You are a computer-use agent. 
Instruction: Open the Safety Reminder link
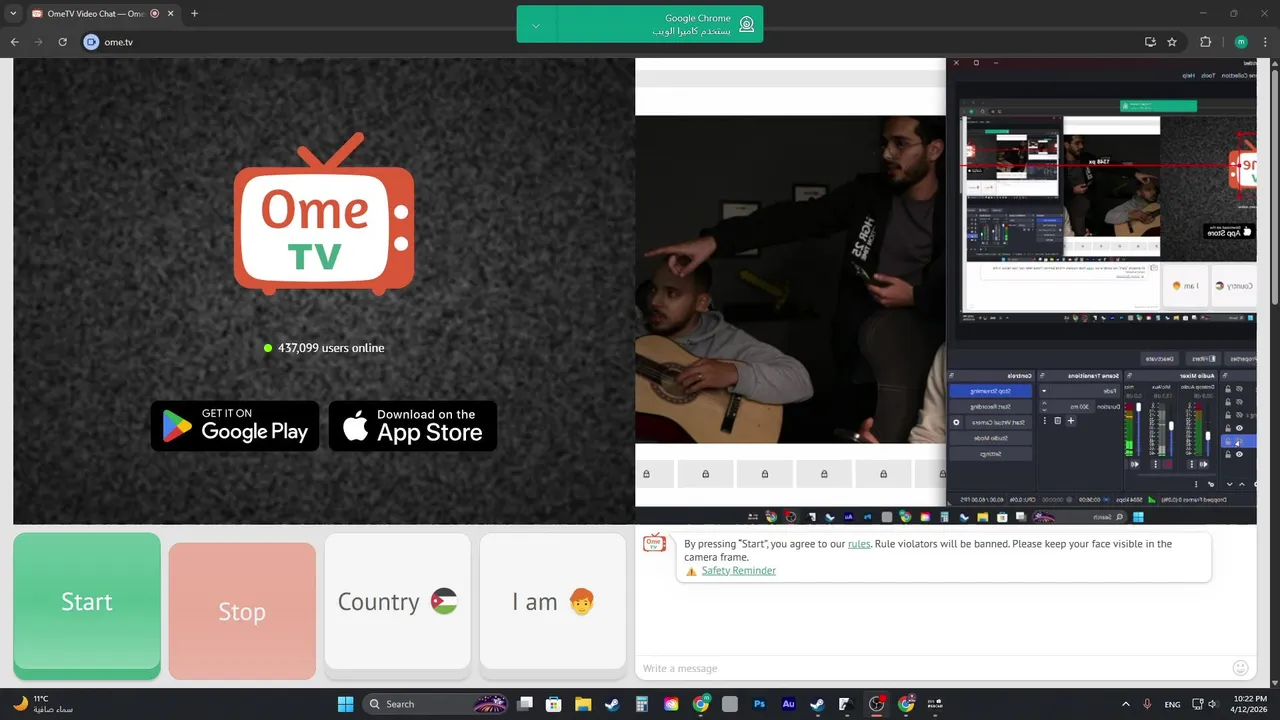tap(738, 570)
